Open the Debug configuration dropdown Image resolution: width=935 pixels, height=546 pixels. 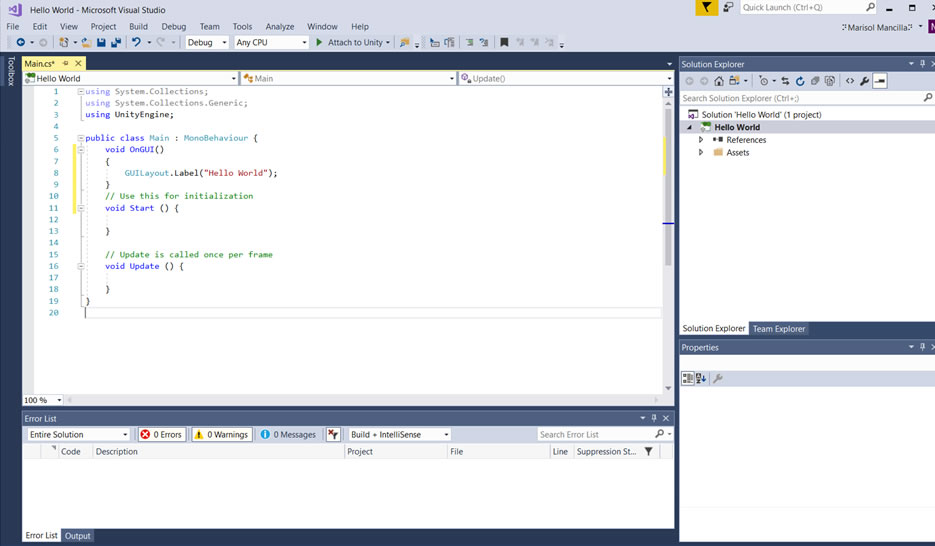pos(207,42)
